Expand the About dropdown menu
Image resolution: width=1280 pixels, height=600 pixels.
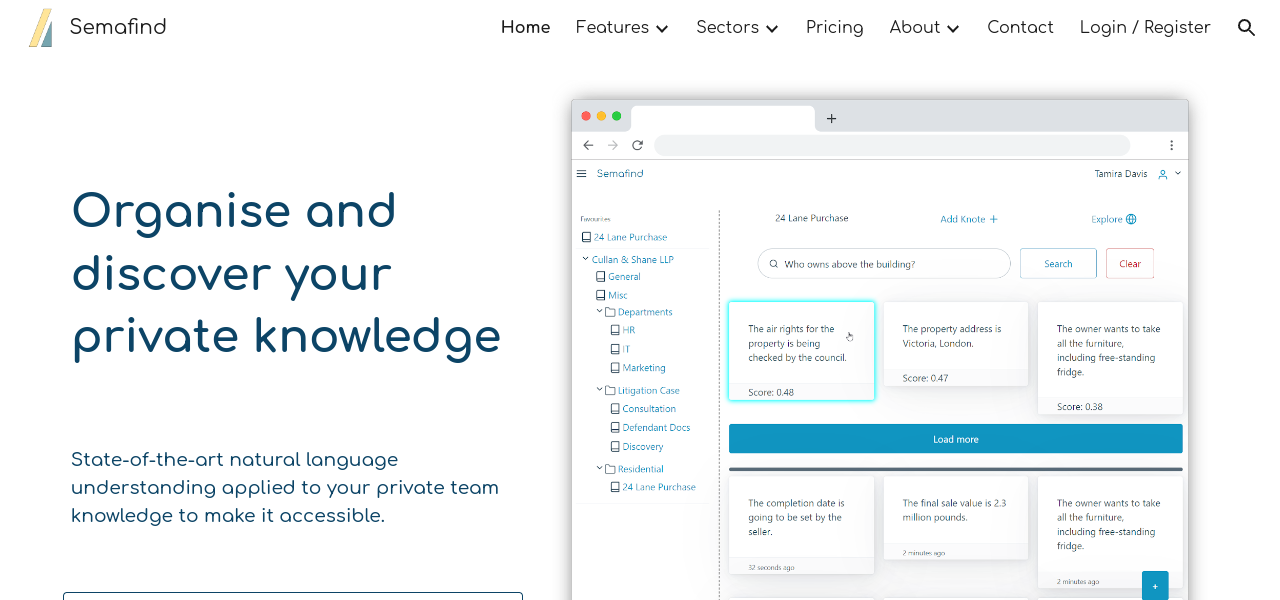point(924,28)
